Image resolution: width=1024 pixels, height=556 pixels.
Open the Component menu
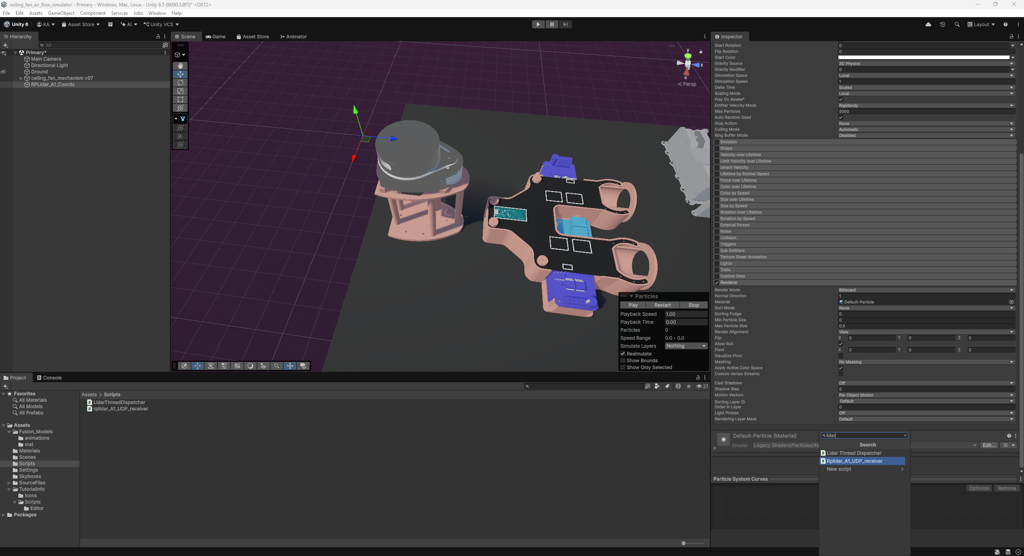pyautogui.click(x=93, y=13)
